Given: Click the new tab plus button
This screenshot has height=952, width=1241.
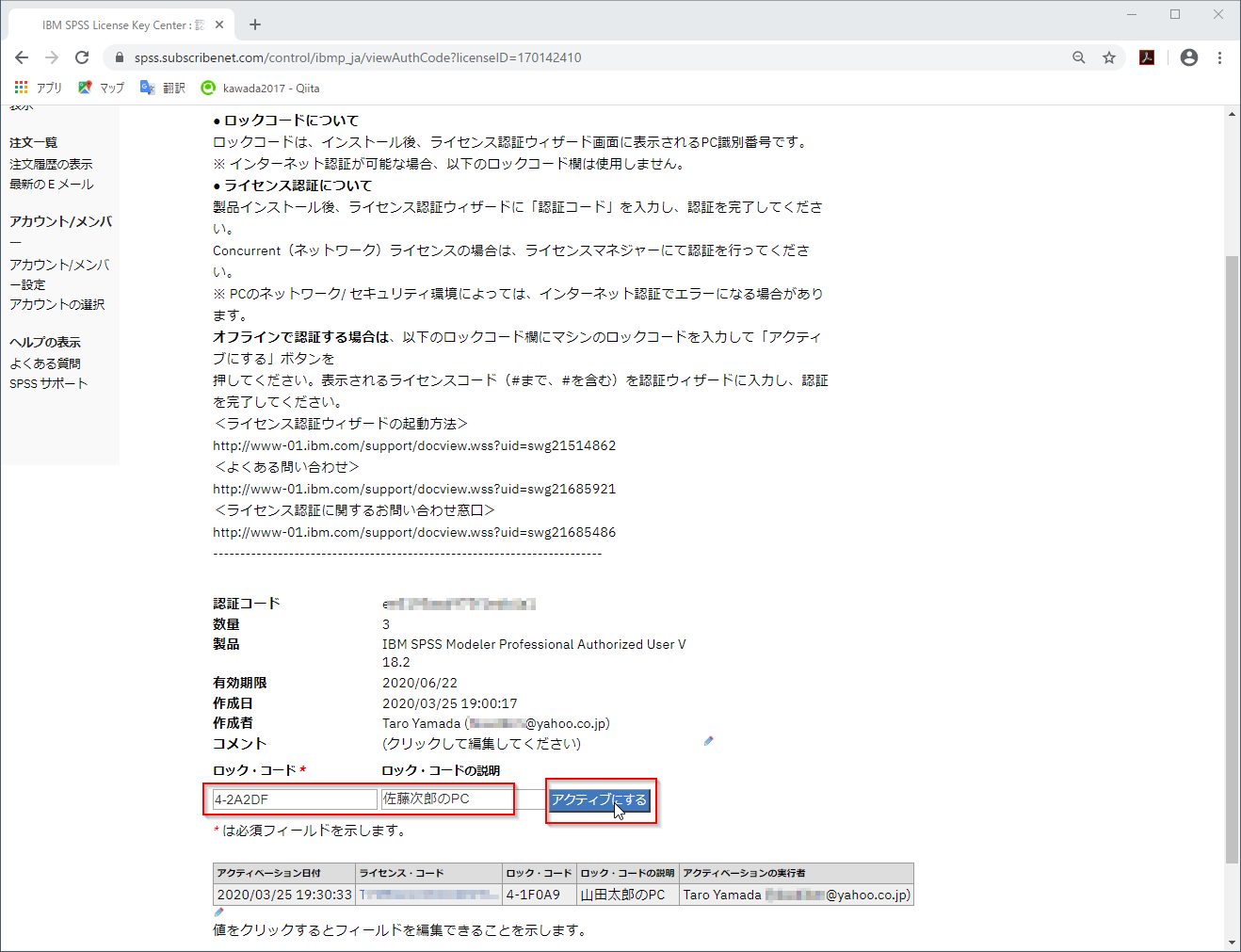Looking at the screenshot, I should point(255,24).
